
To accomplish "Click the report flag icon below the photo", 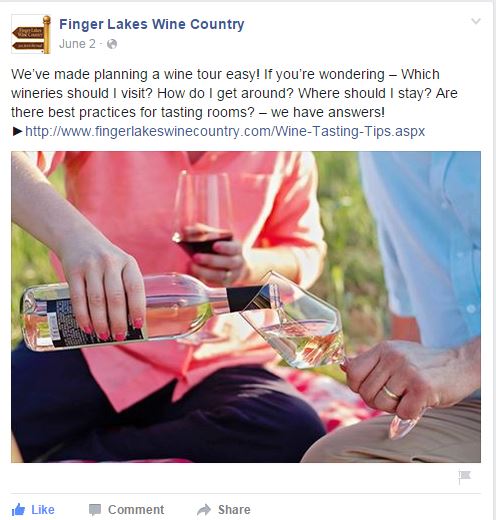I will [x=464, y=476].
